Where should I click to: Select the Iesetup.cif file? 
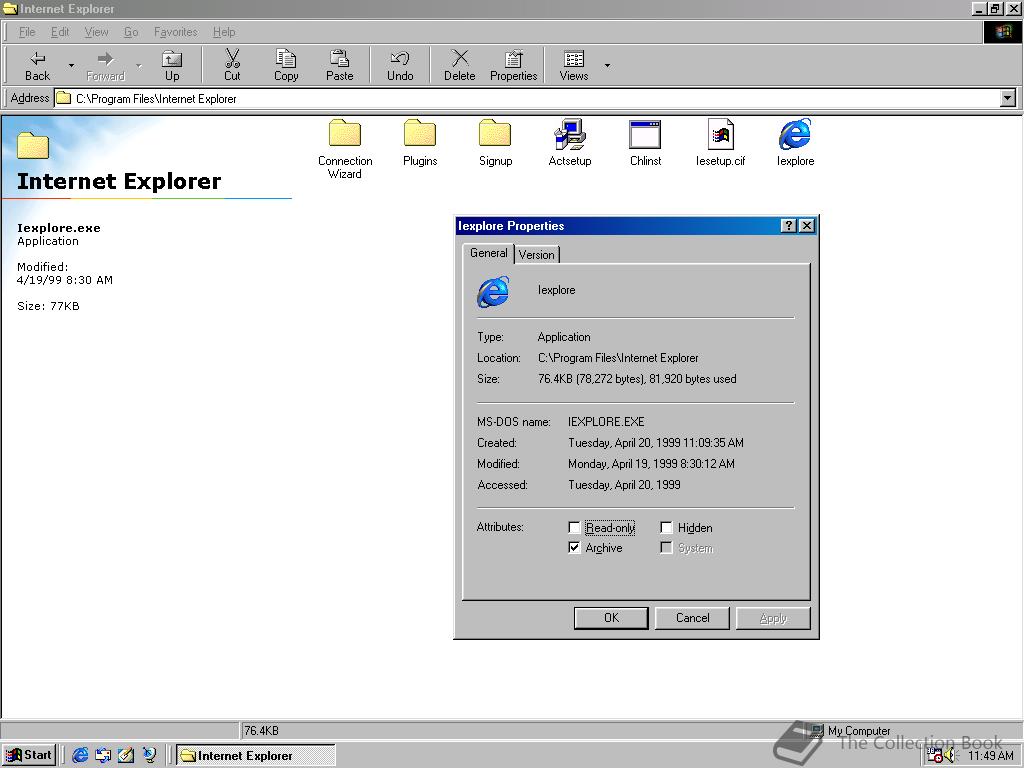click(x=720, y=142)
